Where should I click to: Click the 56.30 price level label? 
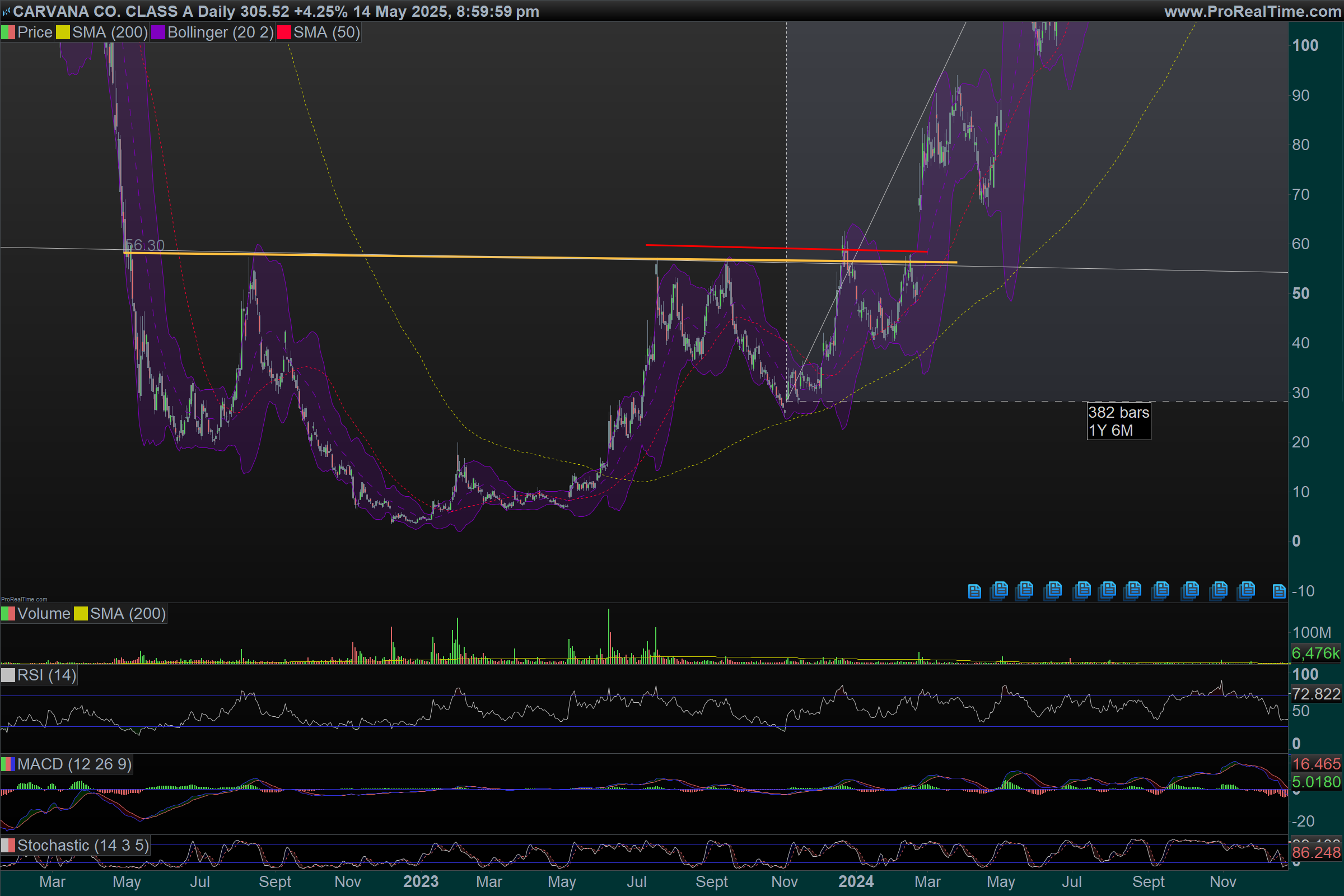coord(145,245)
